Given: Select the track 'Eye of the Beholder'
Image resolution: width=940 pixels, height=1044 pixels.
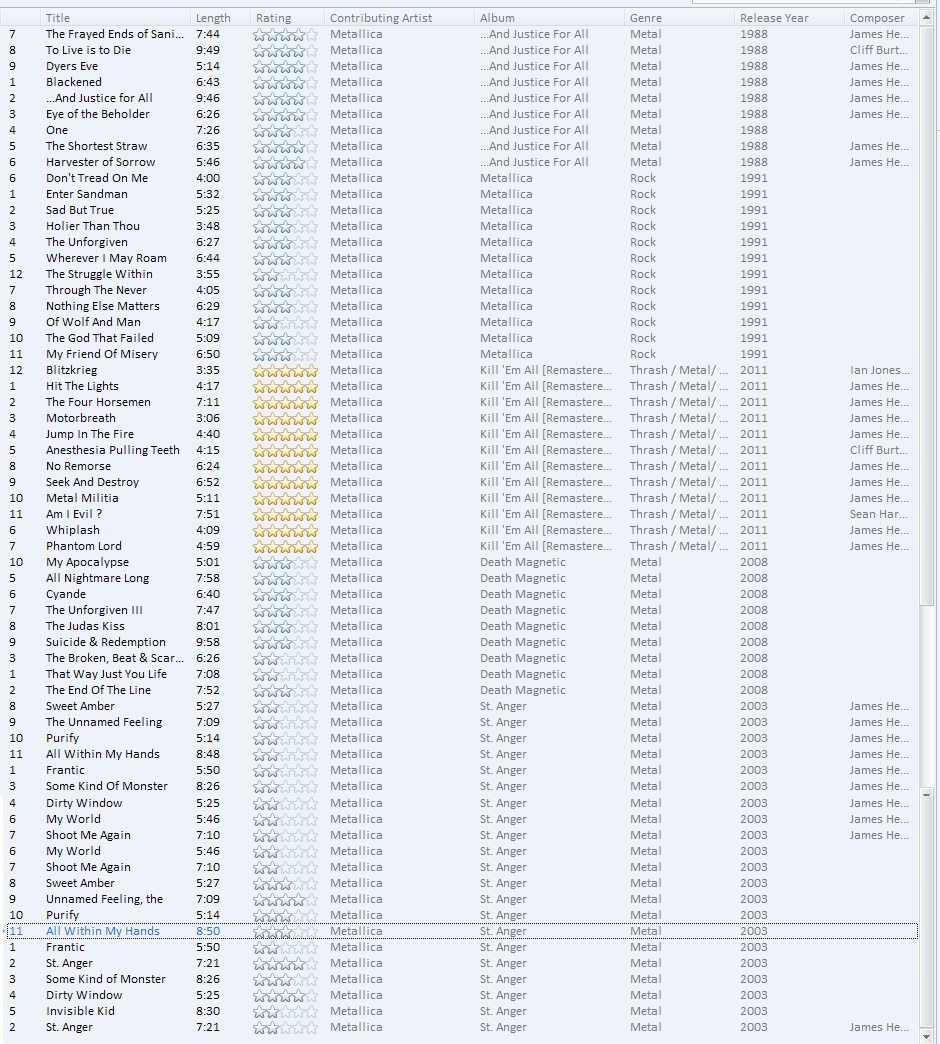Looking at the screenshot, I should click(x=98, y=114).
